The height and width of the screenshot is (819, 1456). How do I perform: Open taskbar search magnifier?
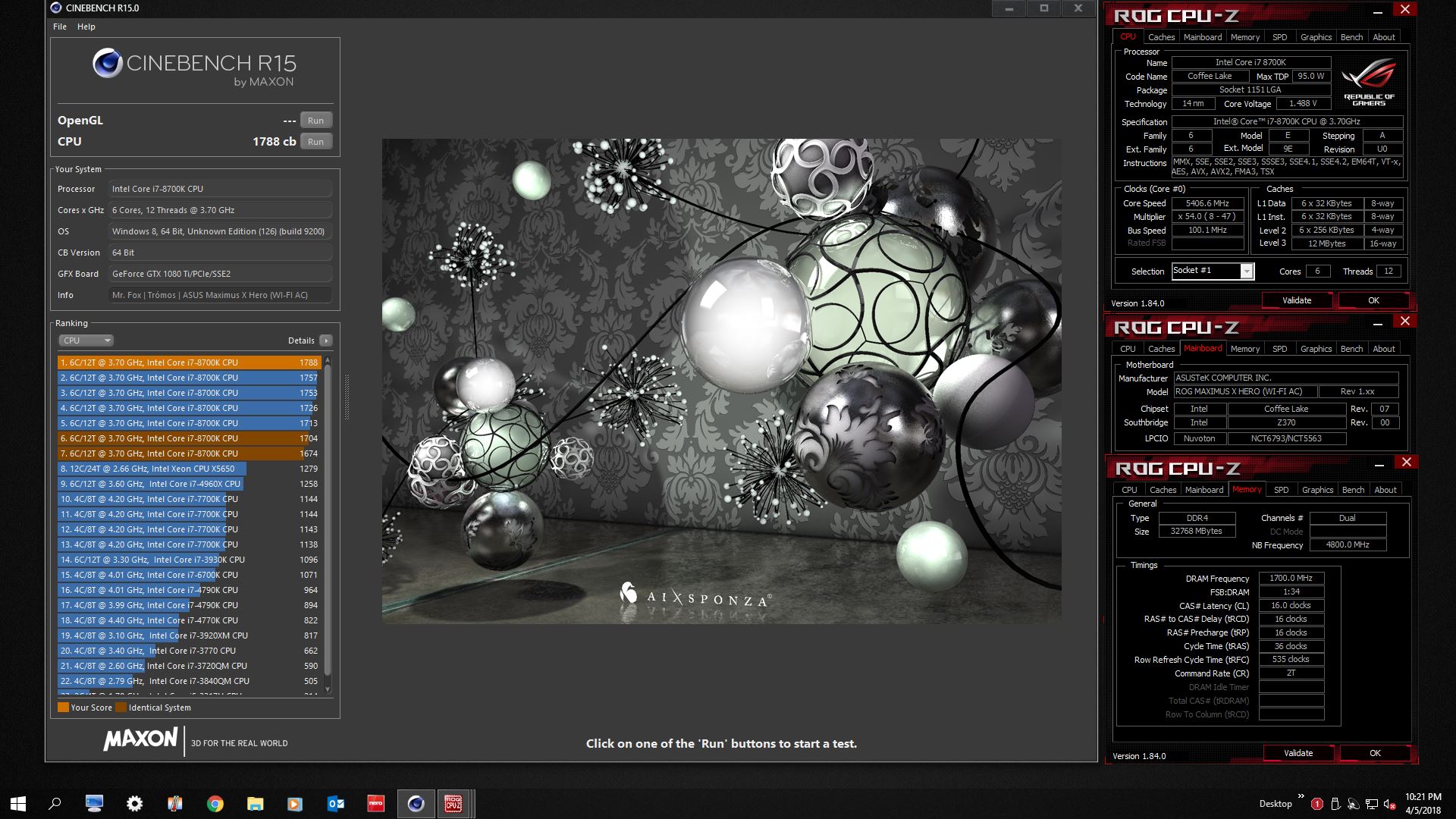pyautogui.click(x=55, y=804)
